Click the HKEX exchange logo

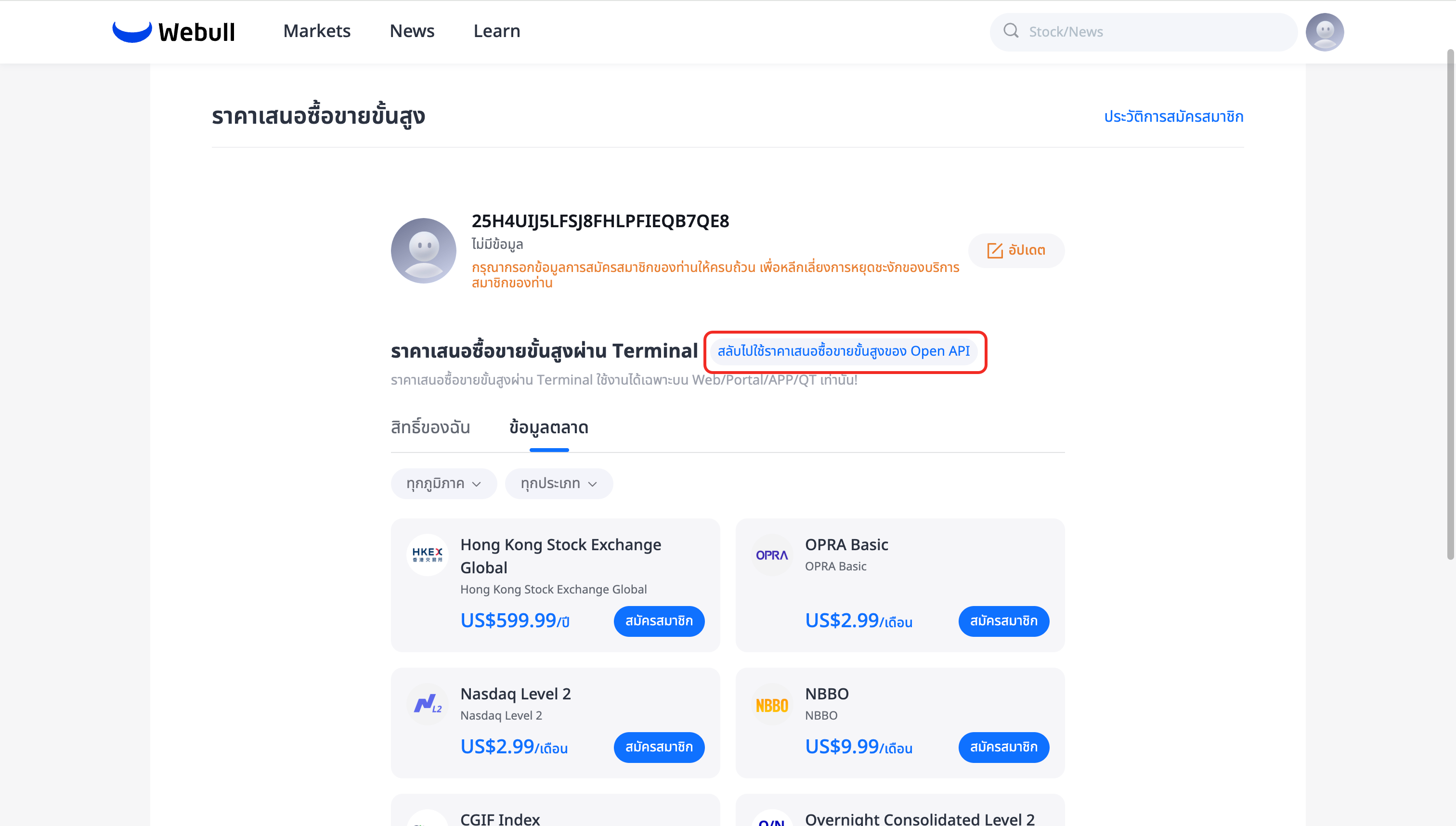pyautogui.click(x=427, y=555)
